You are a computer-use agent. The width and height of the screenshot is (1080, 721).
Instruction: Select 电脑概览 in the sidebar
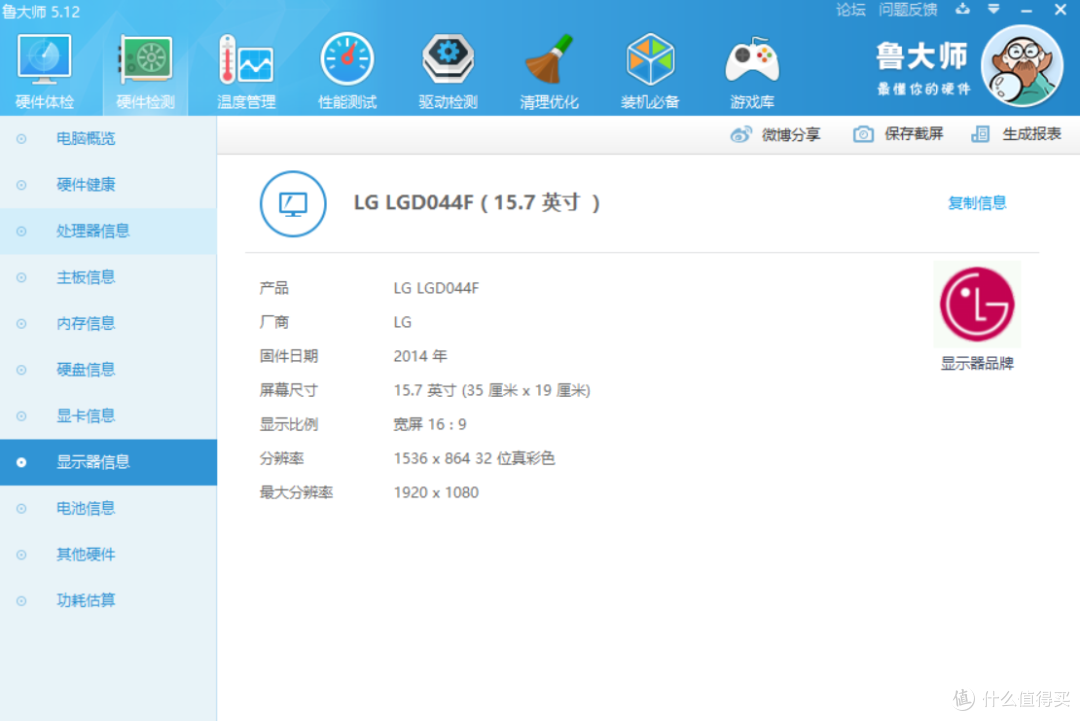(x=108, y=138)
